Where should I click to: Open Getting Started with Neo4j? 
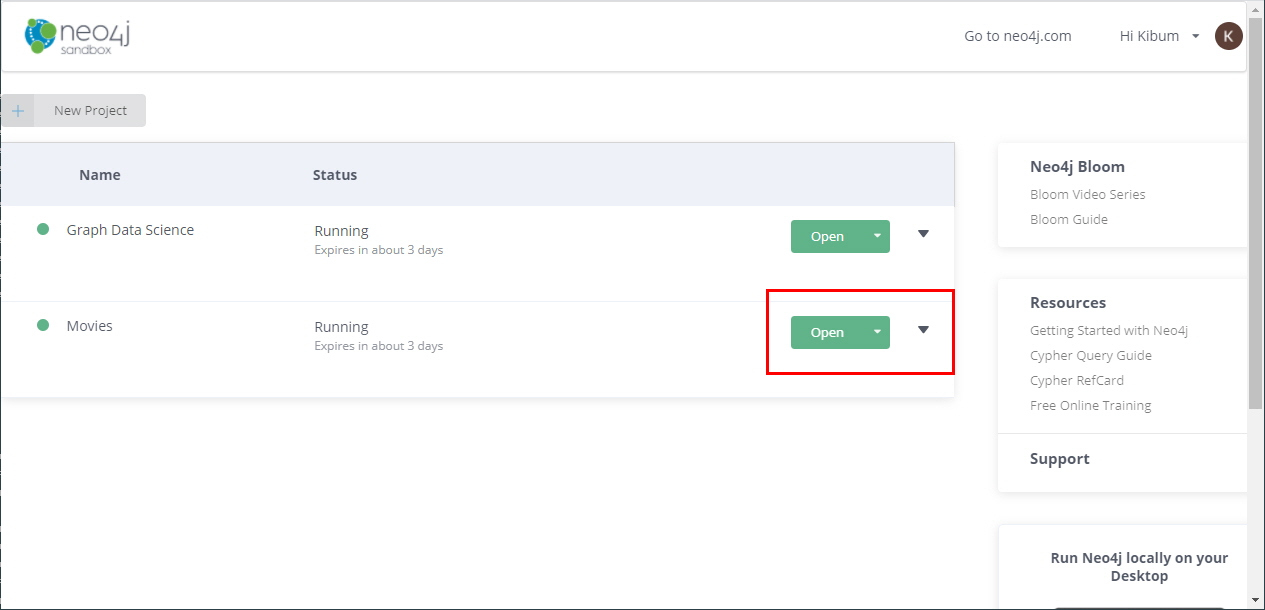coord(1108,330)
